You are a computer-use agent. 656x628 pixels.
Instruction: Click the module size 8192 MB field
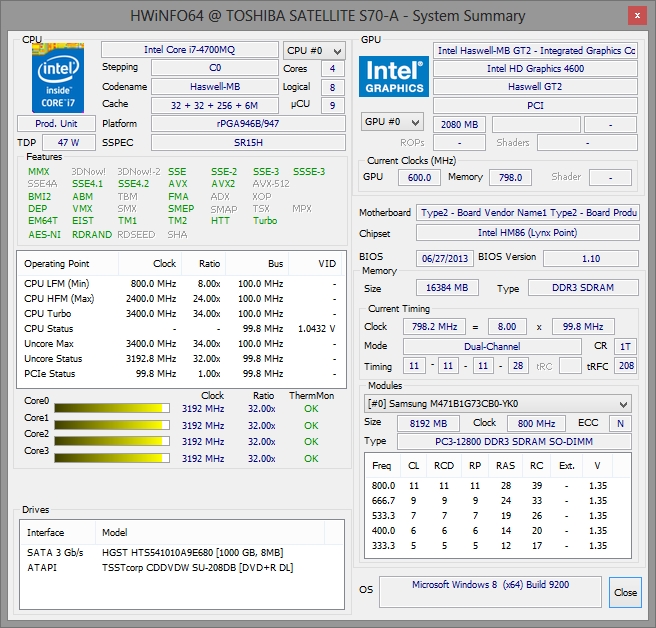click(x=428, y=423)
